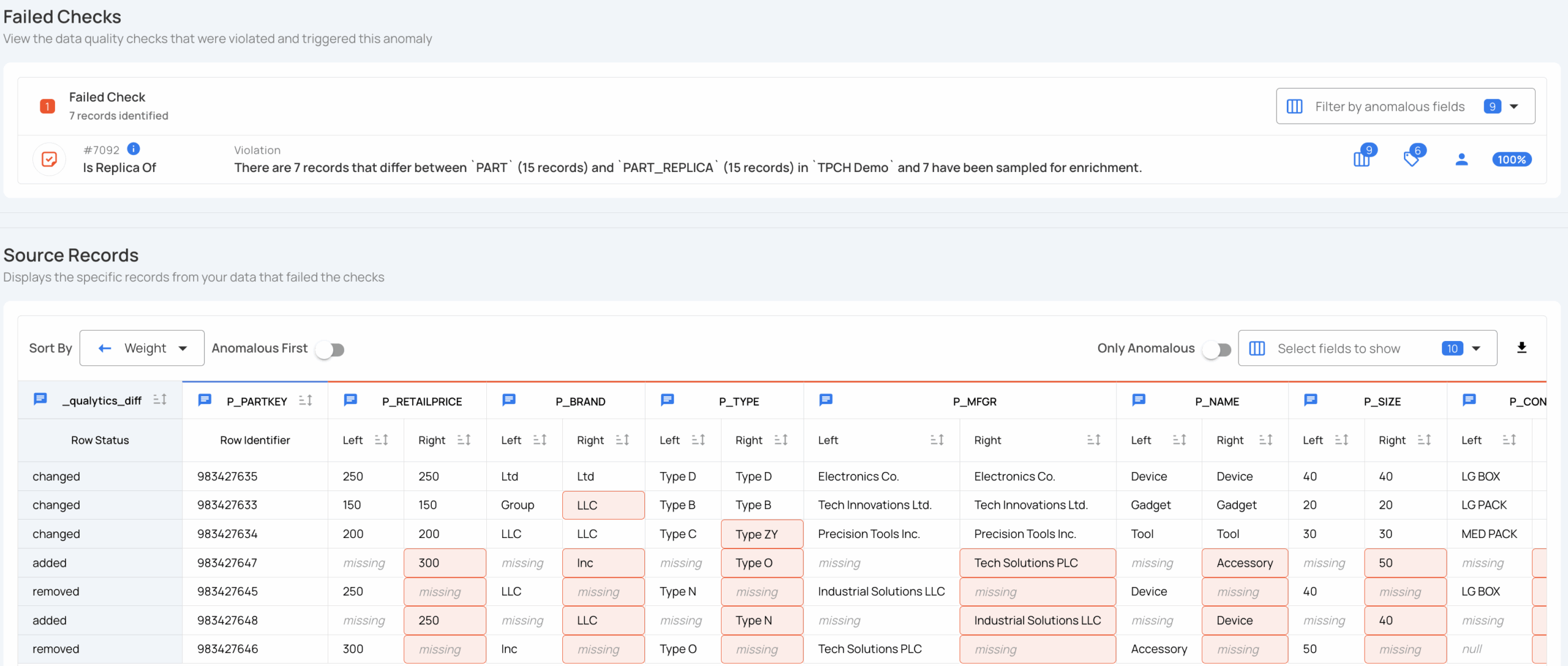Click sort icon beside _qualytics_diff header

tap(160, 400)
